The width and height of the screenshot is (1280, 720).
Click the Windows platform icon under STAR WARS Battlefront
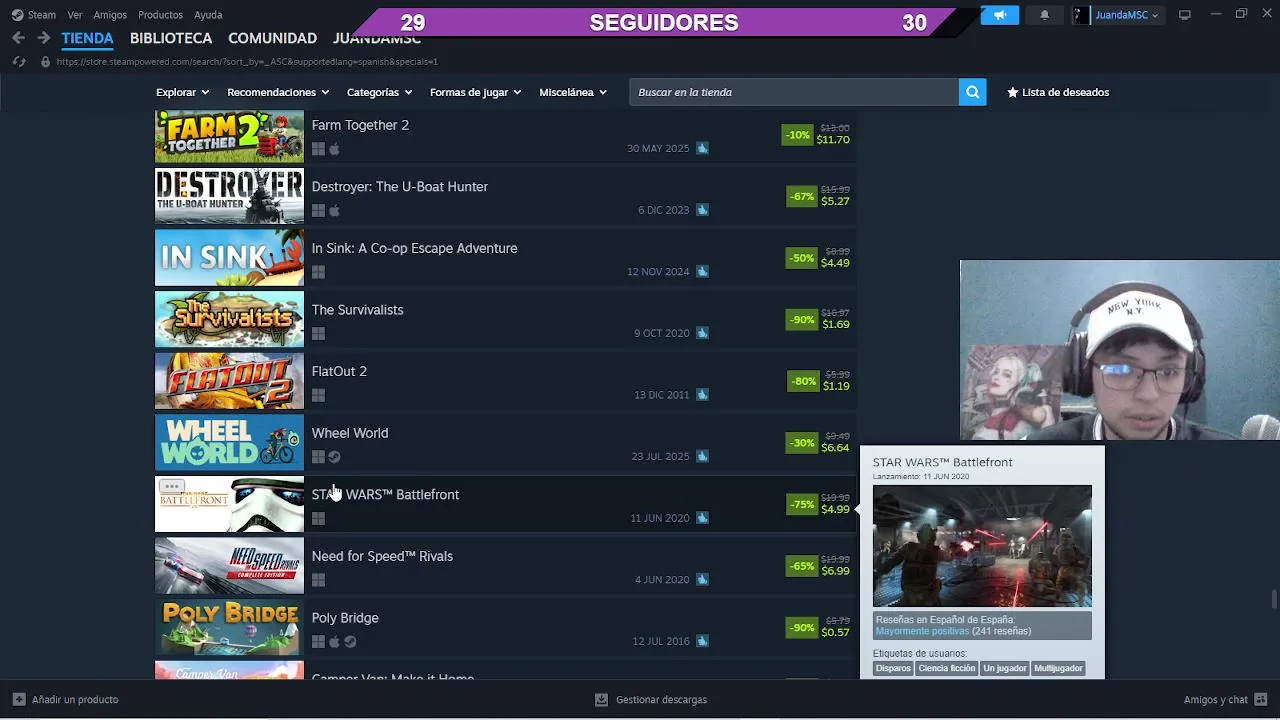(318, 518)
